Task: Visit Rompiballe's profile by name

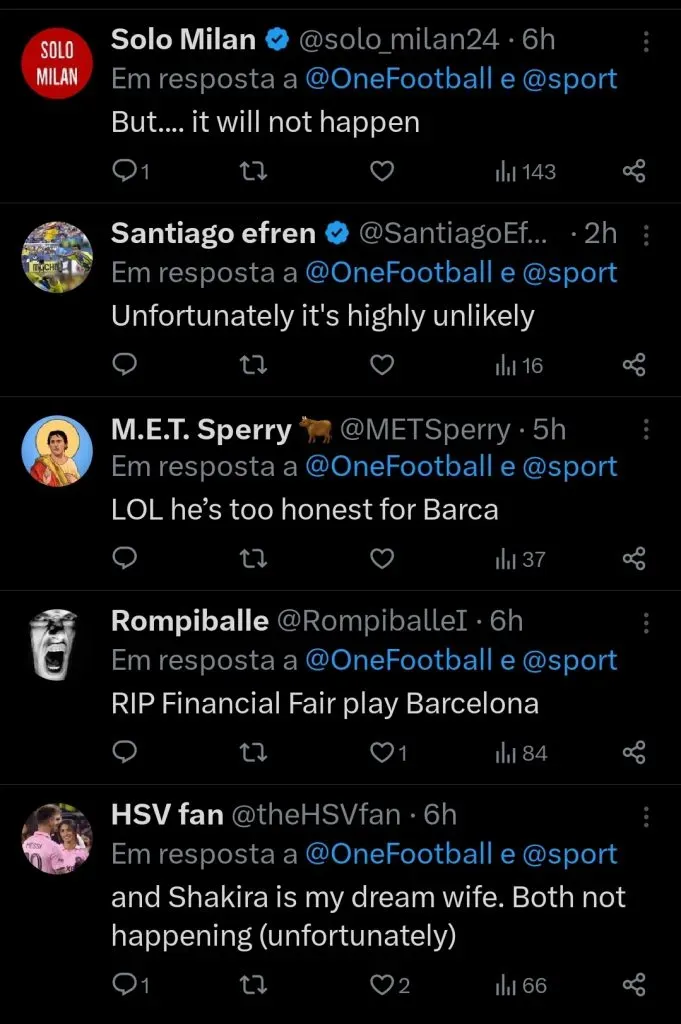Action: (189, 621)
